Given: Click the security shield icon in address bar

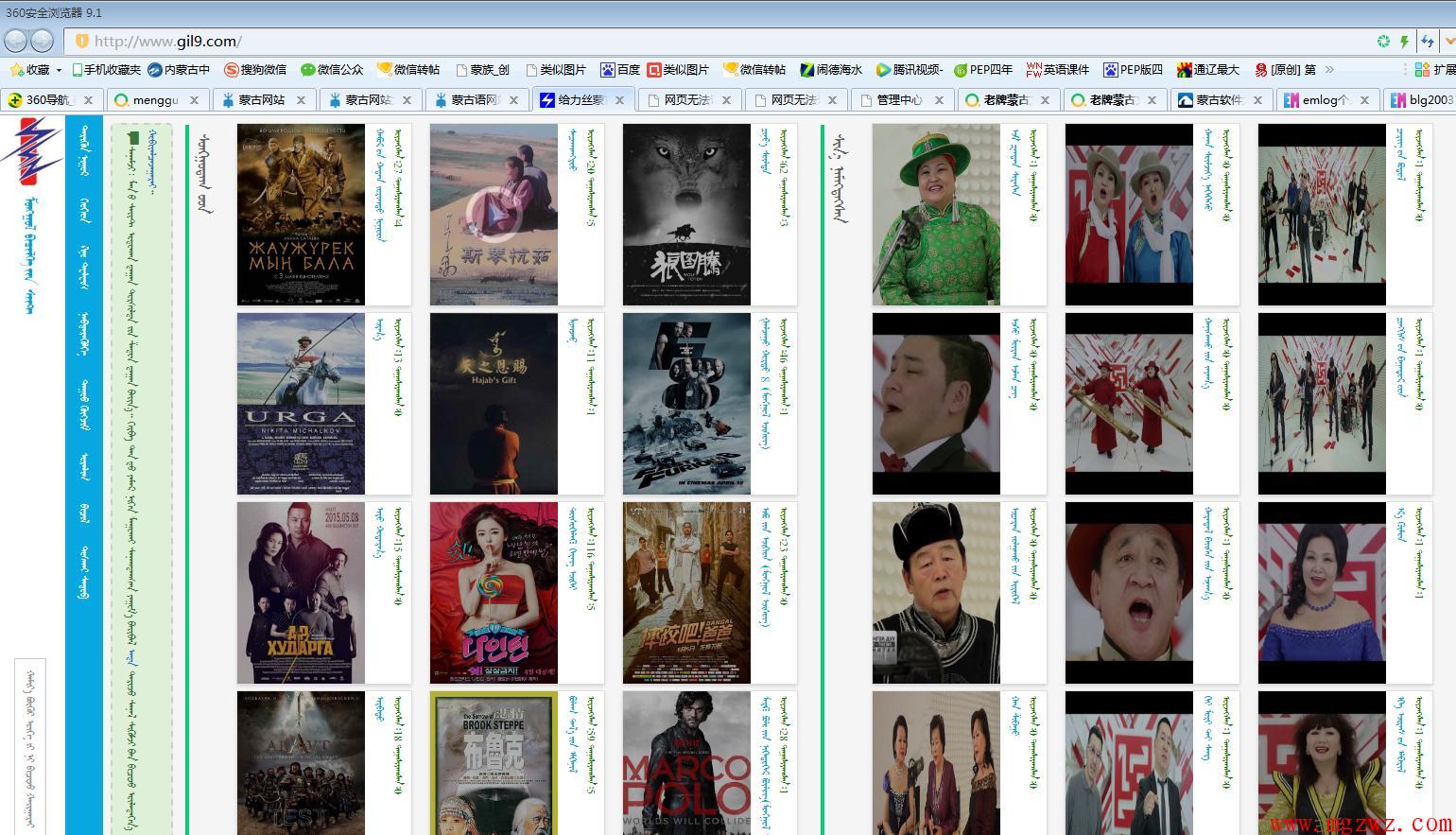Looking at the screenshot, I should click(x=81, y=41).
